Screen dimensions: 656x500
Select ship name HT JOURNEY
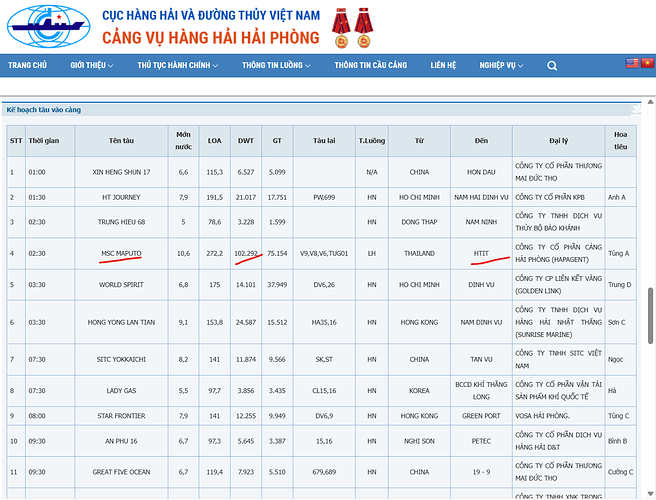121,197
